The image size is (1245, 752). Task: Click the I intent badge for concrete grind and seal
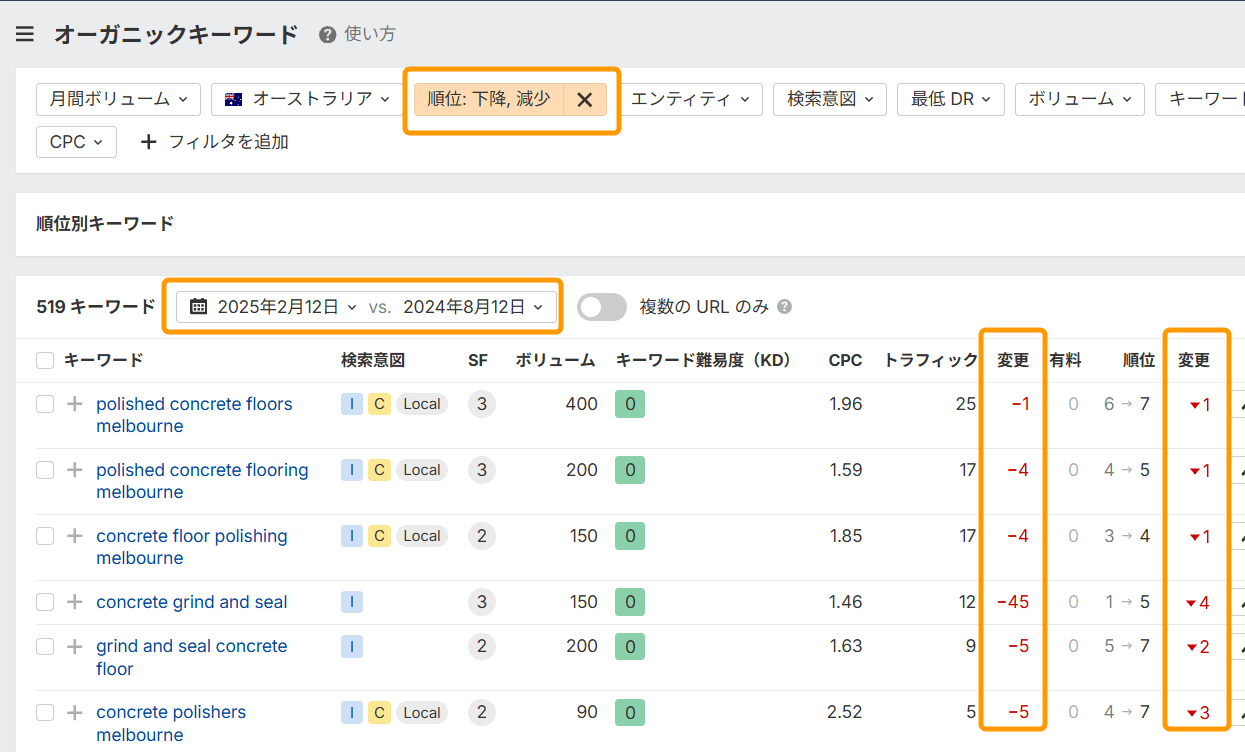[x=351, y=601]
